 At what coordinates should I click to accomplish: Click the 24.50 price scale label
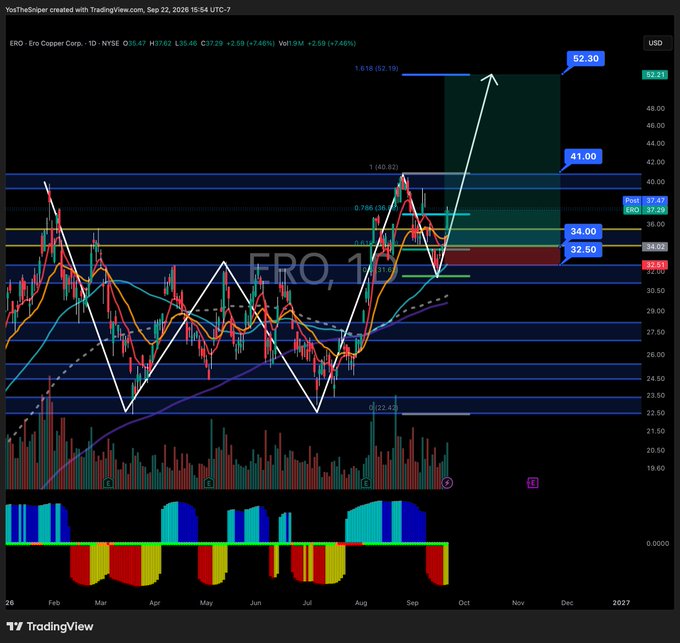point(655,379)
